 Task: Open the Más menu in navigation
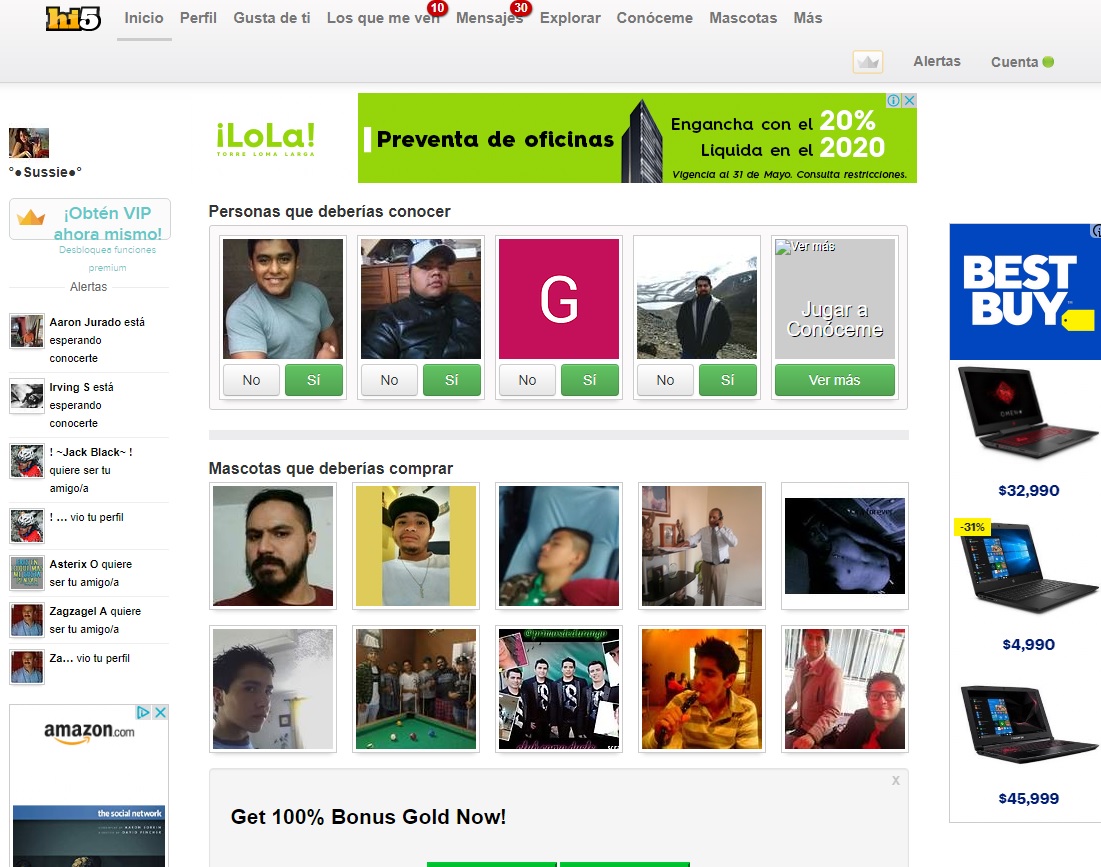(807, 18)
